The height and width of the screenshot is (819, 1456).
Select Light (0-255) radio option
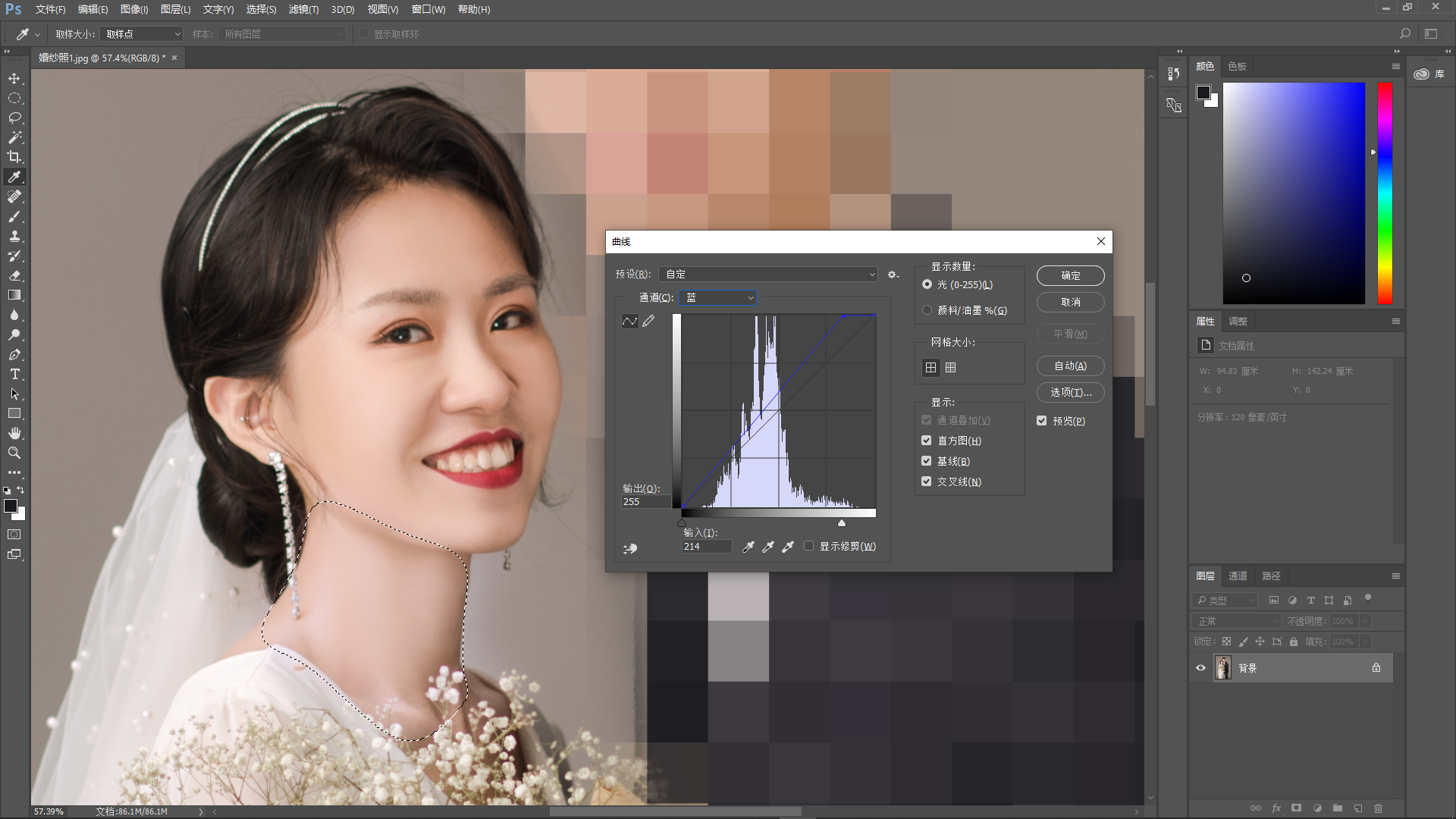click(927, 284)
